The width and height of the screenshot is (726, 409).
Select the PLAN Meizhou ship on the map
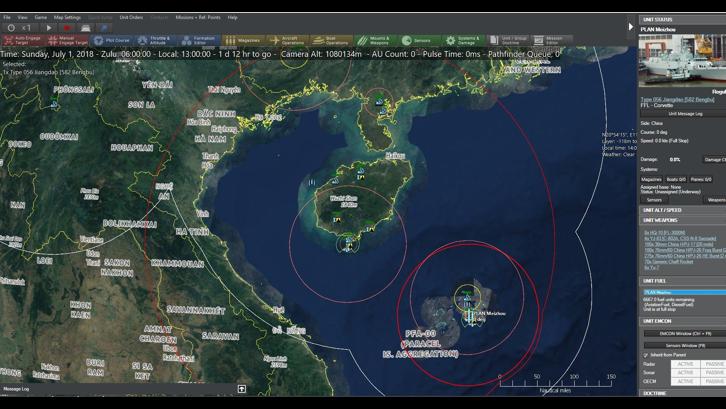[470, 316]
